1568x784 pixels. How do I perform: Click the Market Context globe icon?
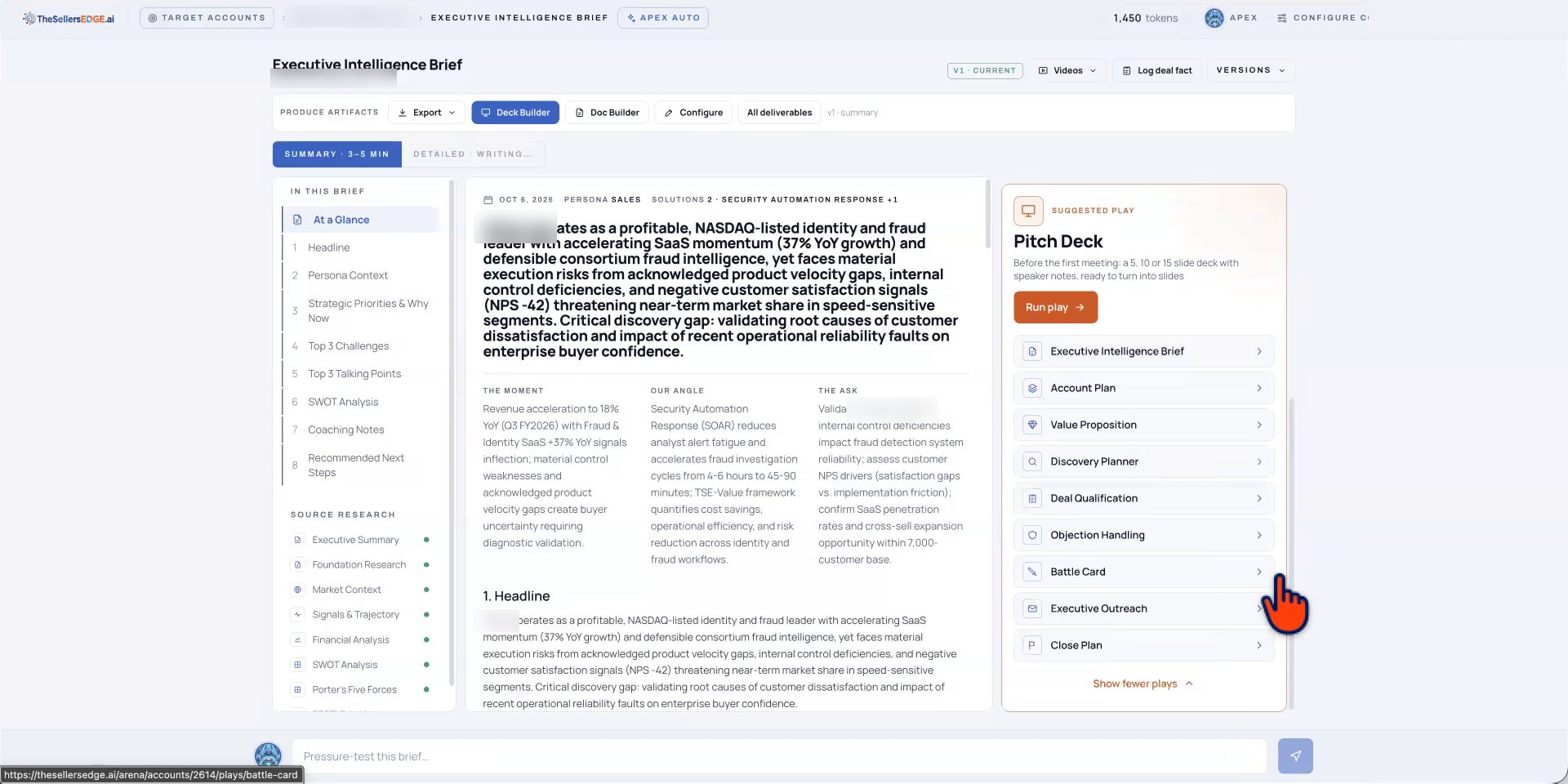[297, 590]
